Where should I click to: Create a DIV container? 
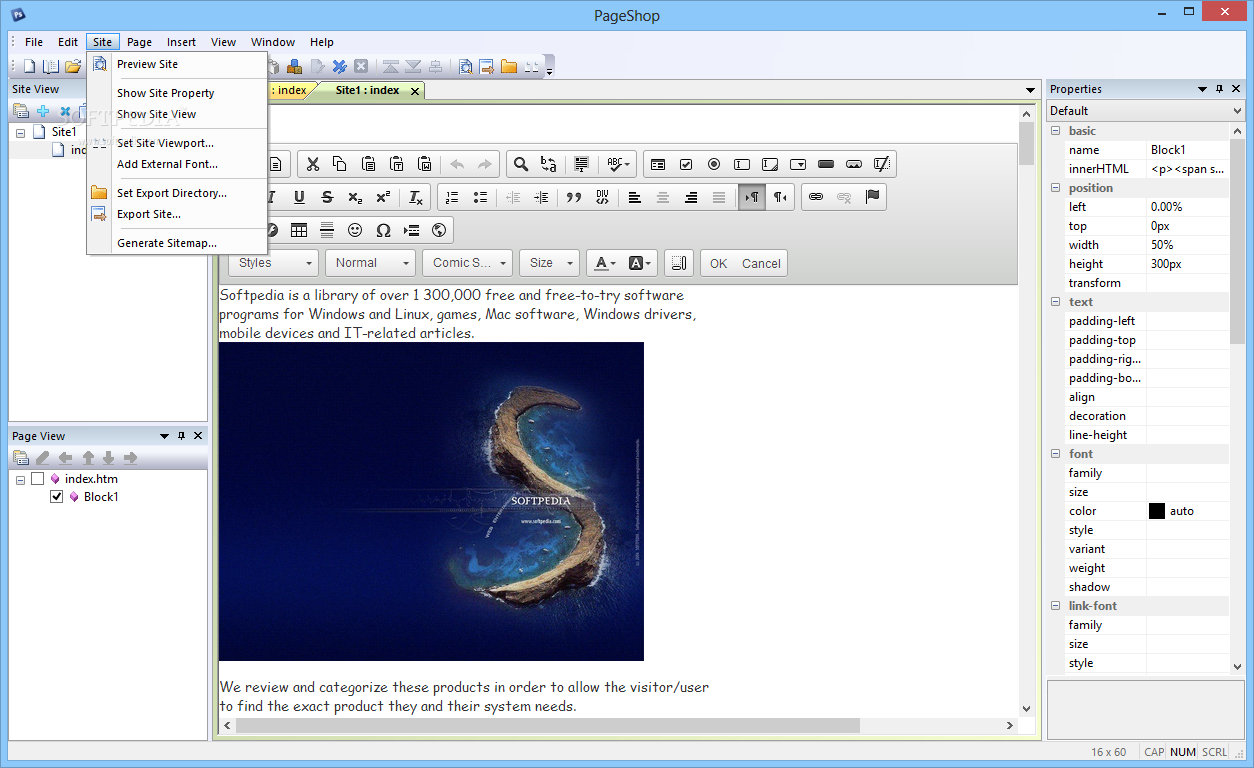602,197
